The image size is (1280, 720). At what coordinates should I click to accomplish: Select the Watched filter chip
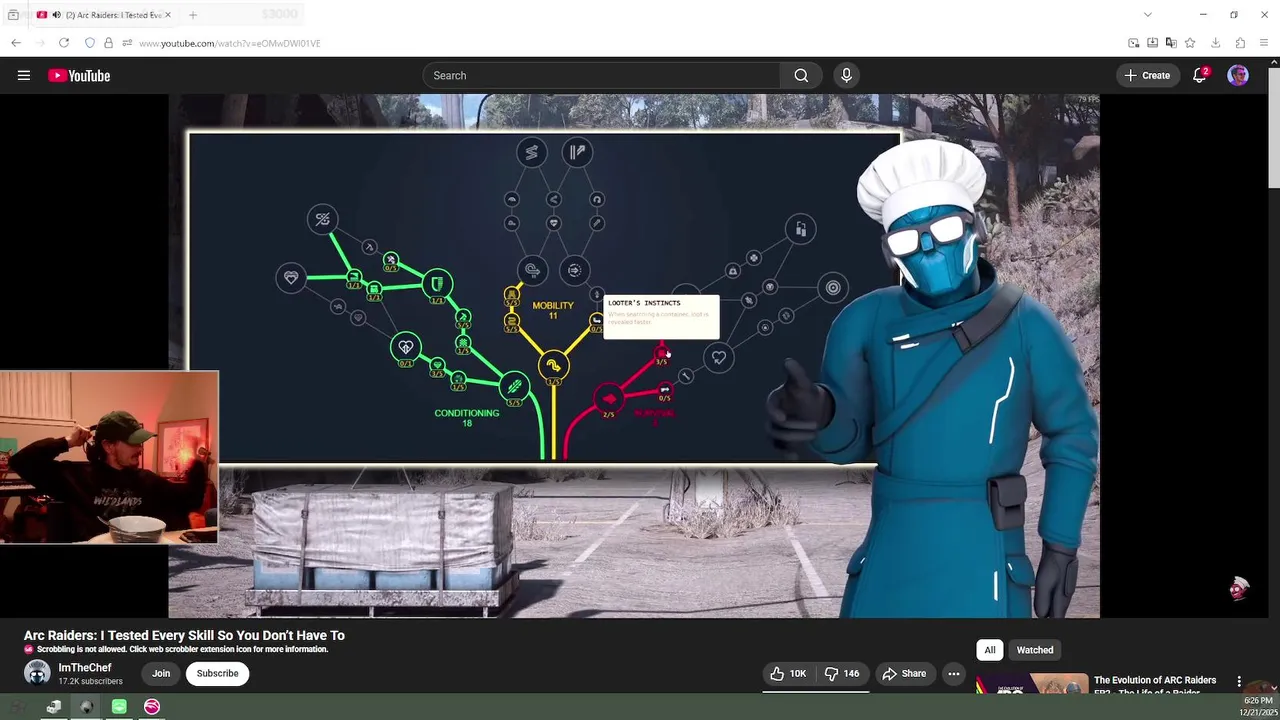(x=1035, y=650)
